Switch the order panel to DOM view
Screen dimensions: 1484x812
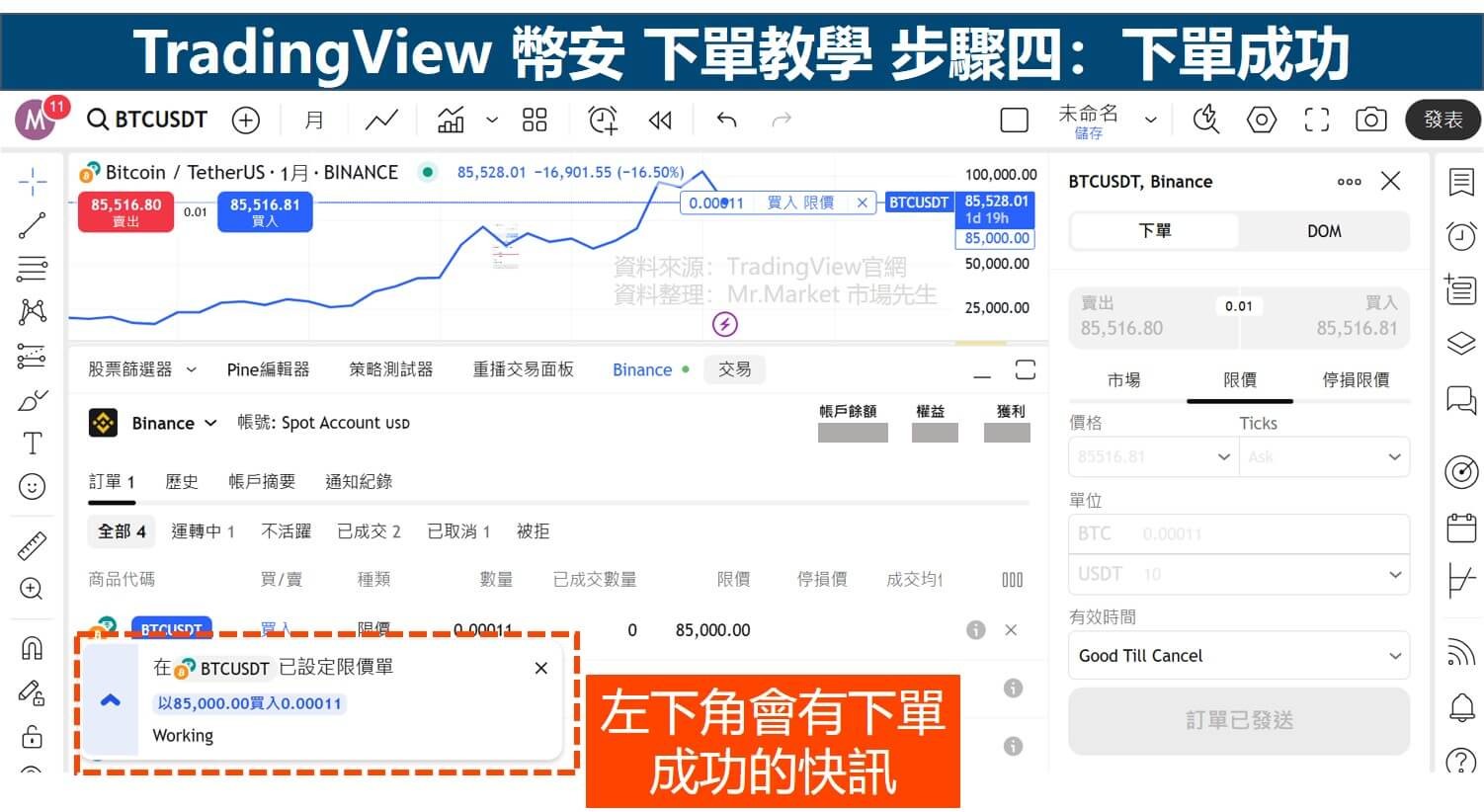pos(1324,231)
